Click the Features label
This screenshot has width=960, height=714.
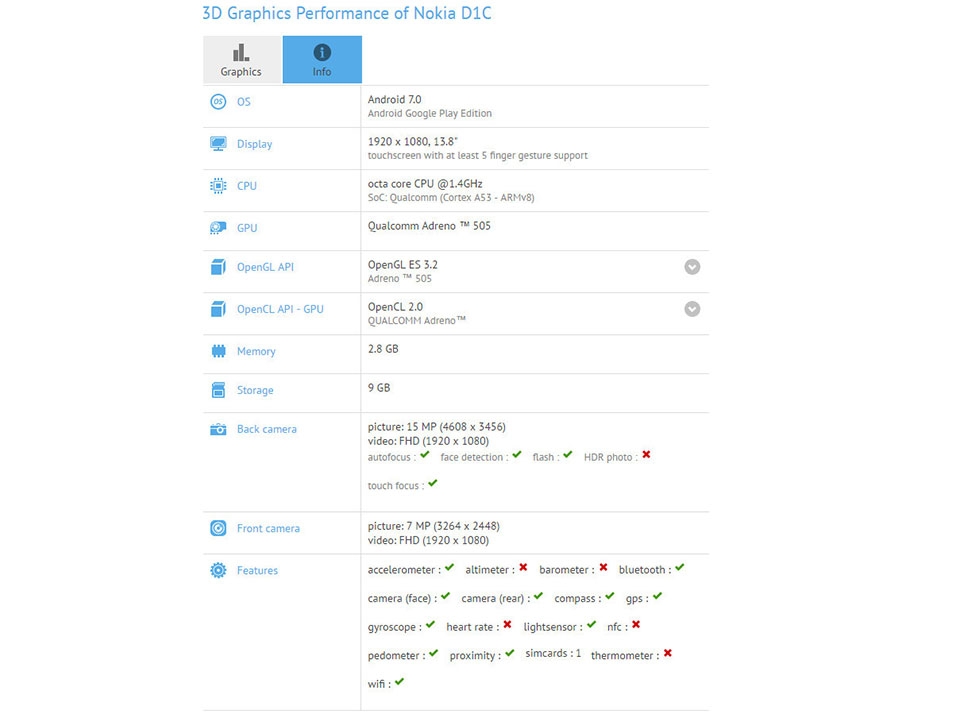tap(257, 570)
